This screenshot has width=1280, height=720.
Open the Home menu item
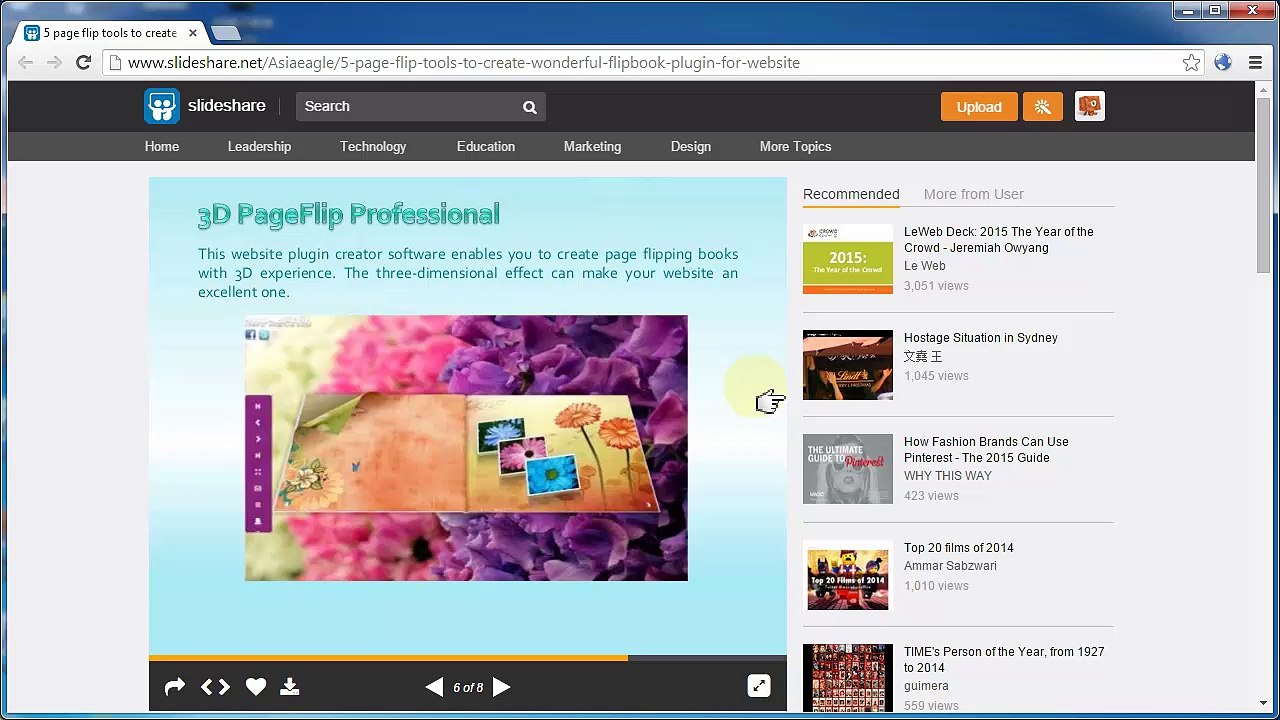point(162,147)
